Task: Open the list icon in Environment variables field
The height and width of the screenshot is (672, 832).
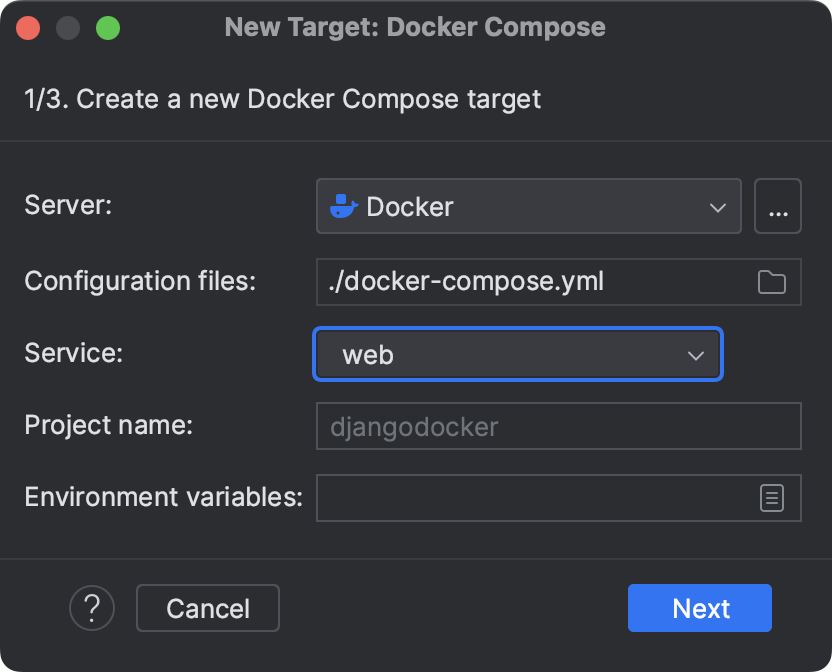Action: [771, 497]
